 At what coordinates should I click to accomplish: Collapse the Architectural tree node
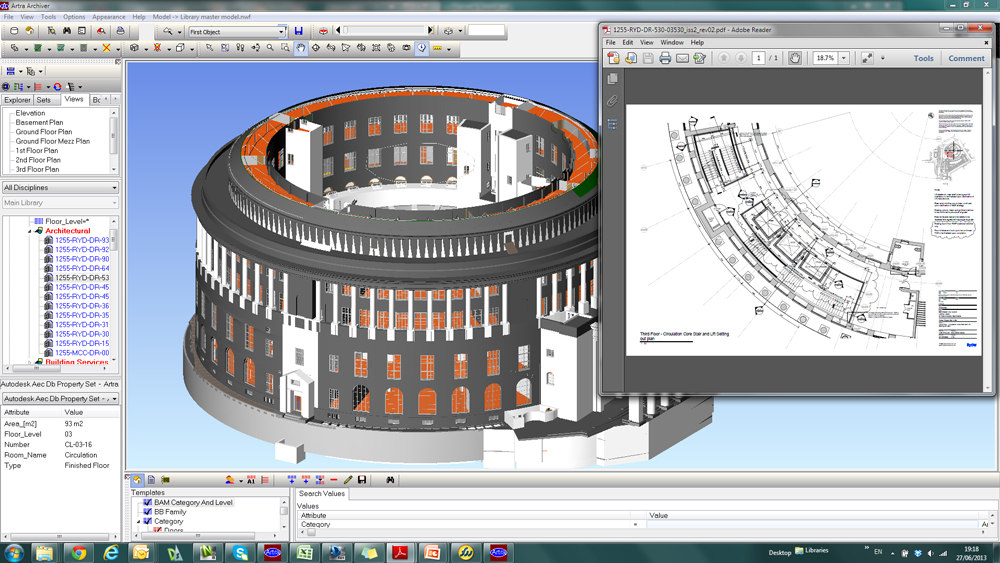(30, 231)
